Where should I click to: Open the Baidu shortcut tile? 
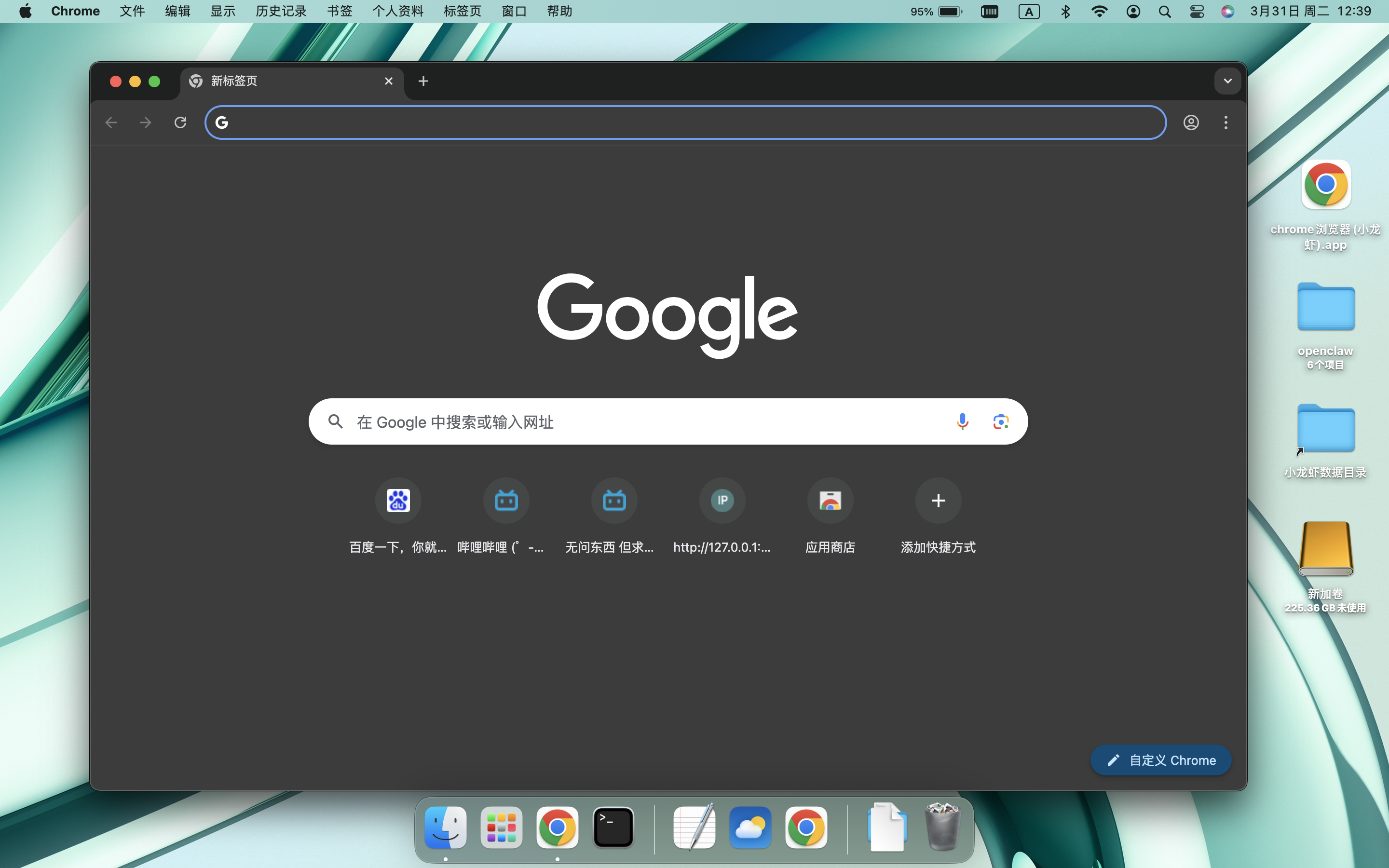[398, 501]
